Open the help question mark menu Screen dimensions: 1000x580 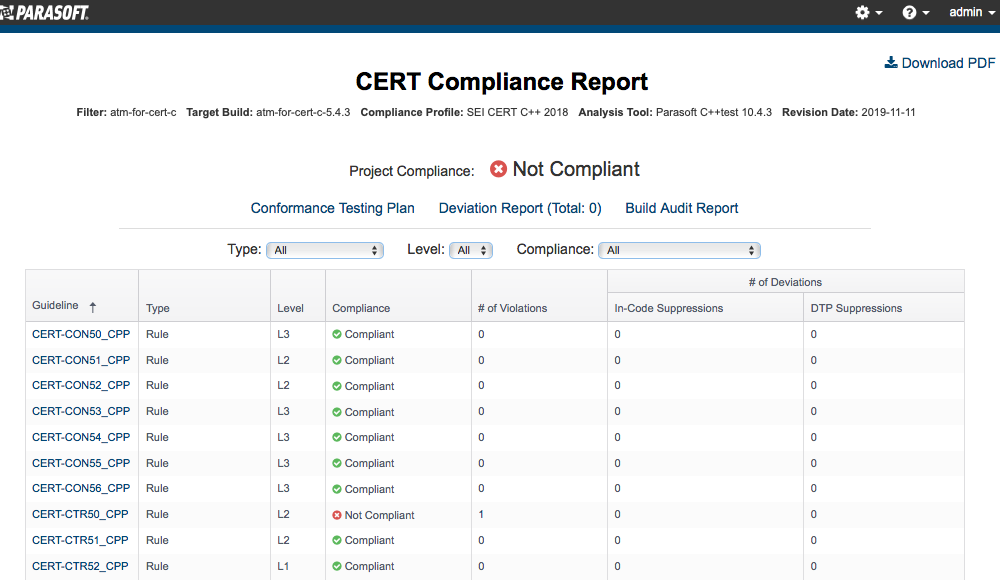coord(916,12)
